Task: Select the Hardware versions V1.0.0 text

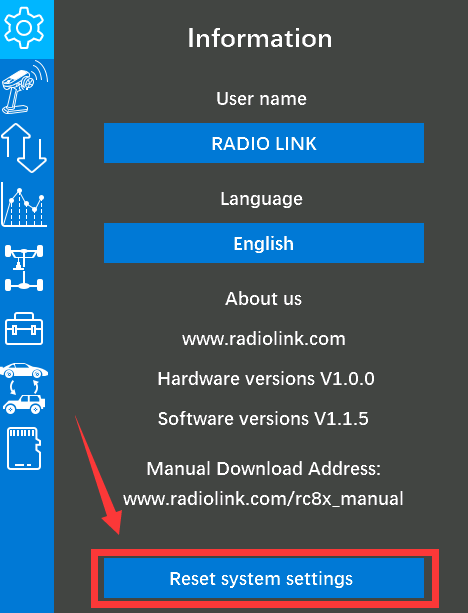Action: pyautogui.click(x=266, y=378)
